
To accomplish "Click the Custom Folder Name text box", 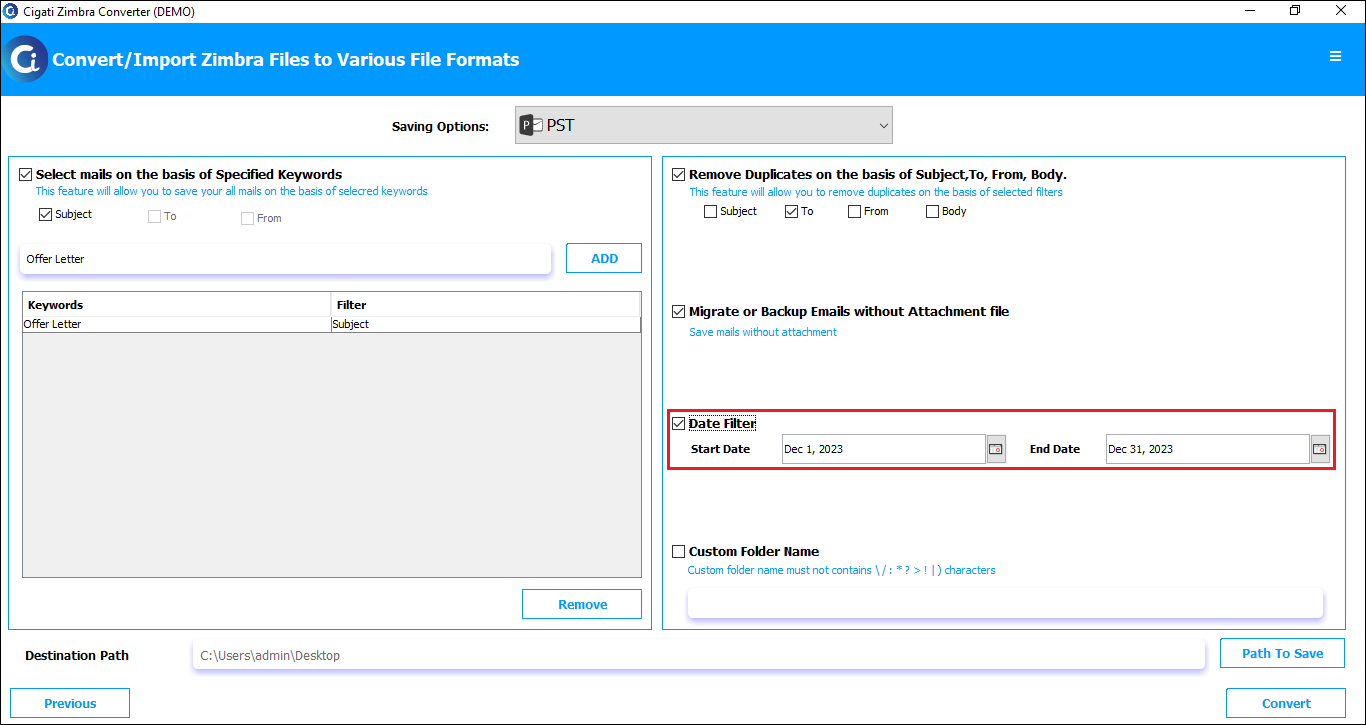I will pos(1005,603).
